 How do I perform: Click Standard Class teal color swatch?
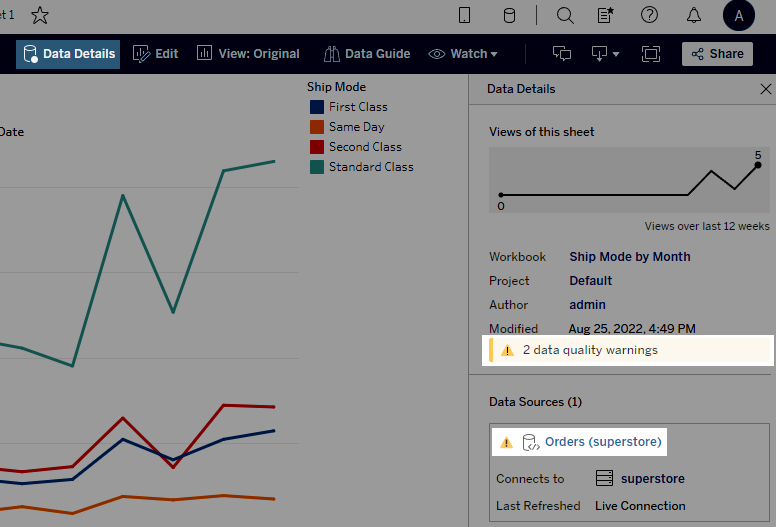click(317, 167)
